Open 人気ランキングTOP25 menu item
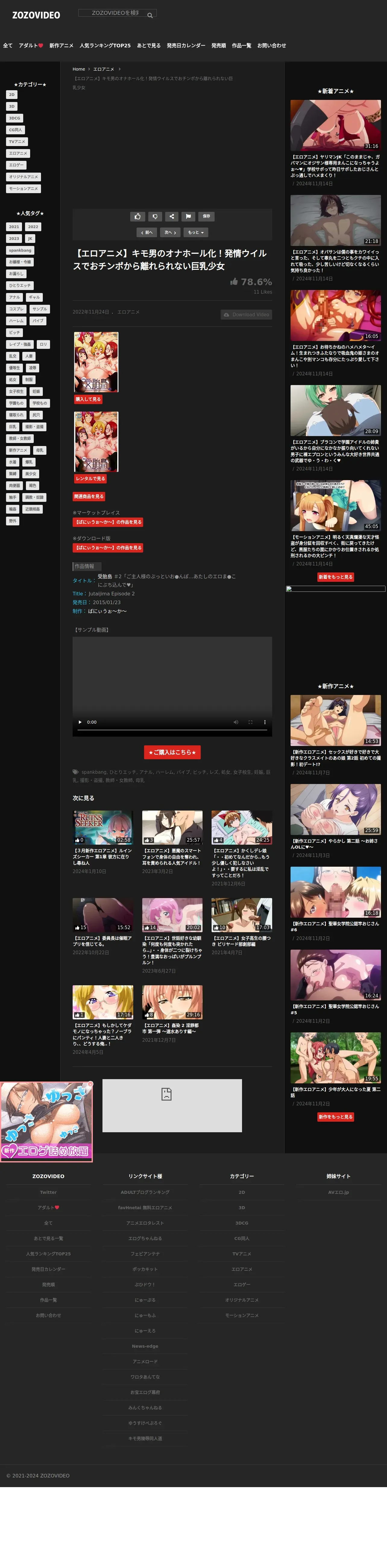 [105, 46]
